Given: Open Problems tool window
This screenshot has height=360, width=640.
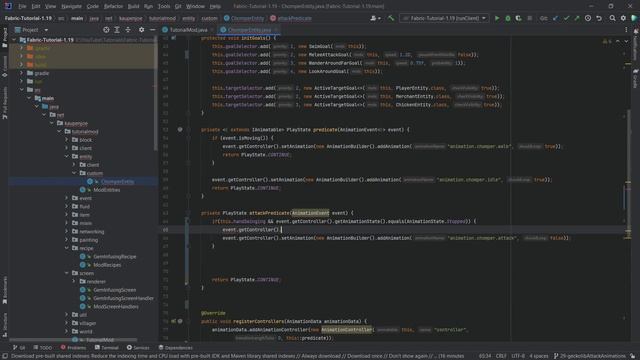Looking at the screenshot, I should pos(73,348).
